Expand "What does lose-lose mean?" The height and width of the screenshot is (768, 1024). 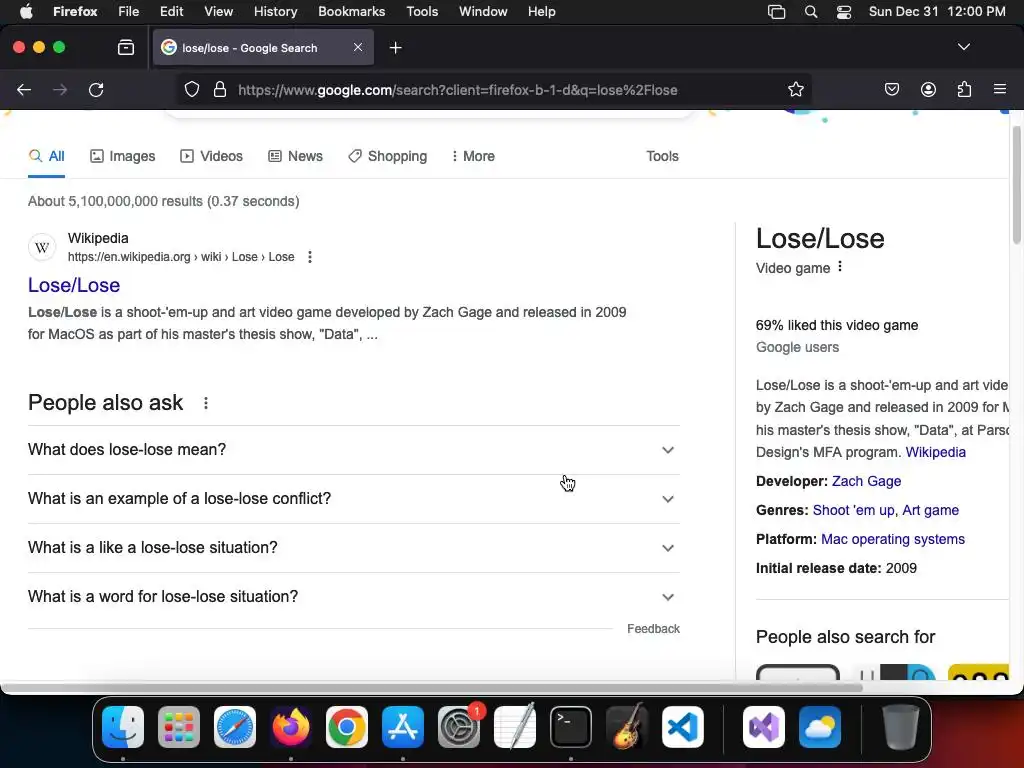click(x=354, y=450)
